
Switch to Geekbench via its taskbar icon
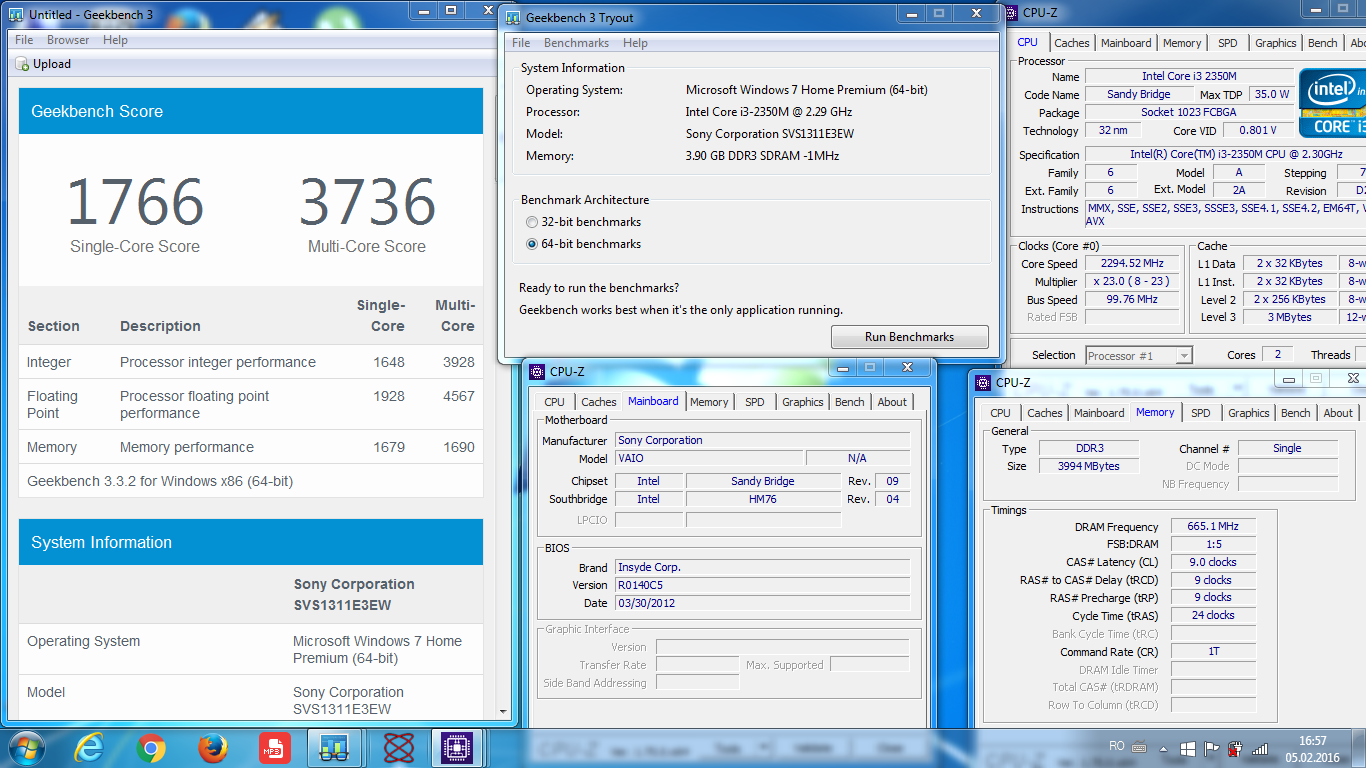tap(334, 748)
